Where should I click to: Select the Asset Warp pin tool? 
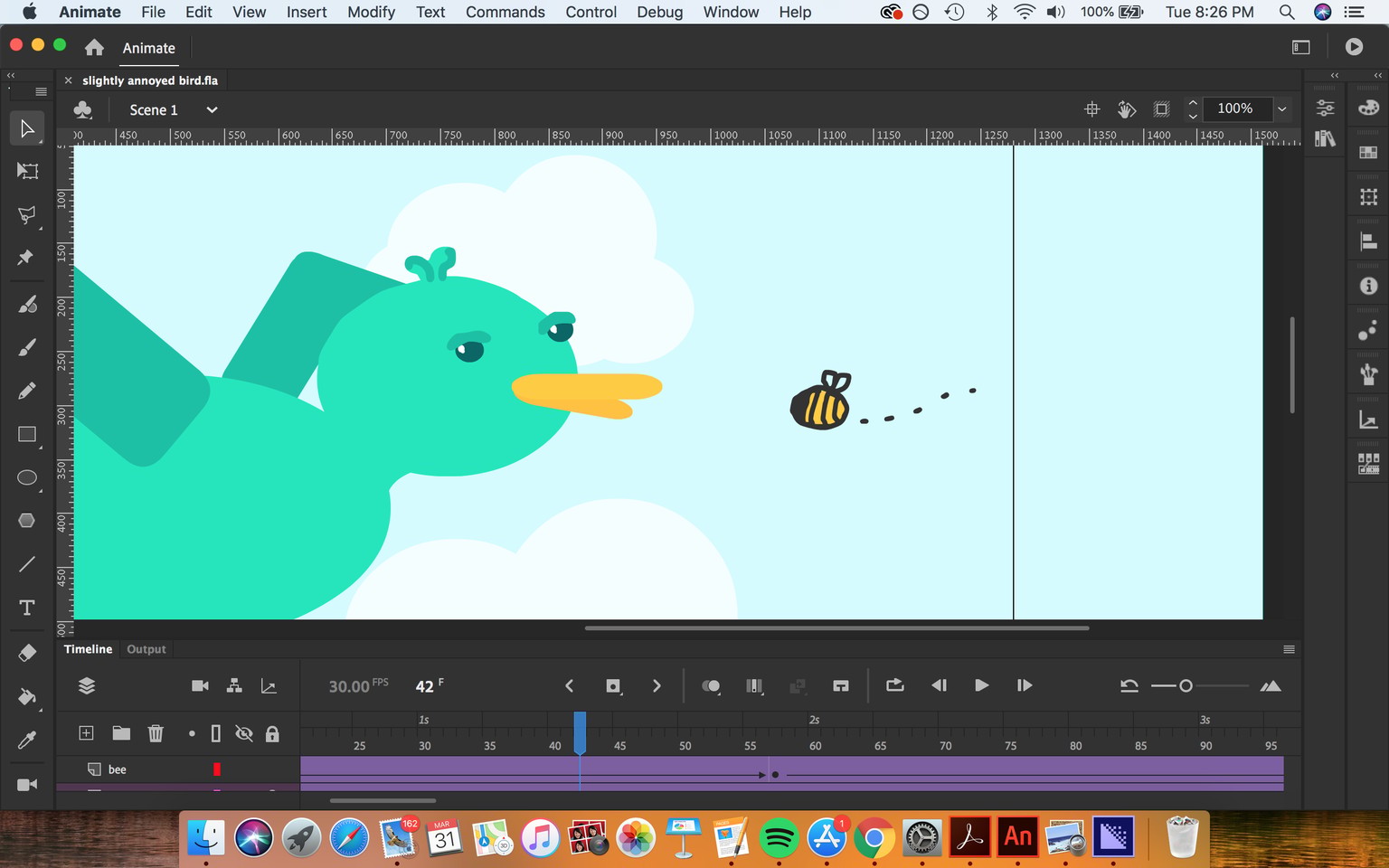[26, 258]
